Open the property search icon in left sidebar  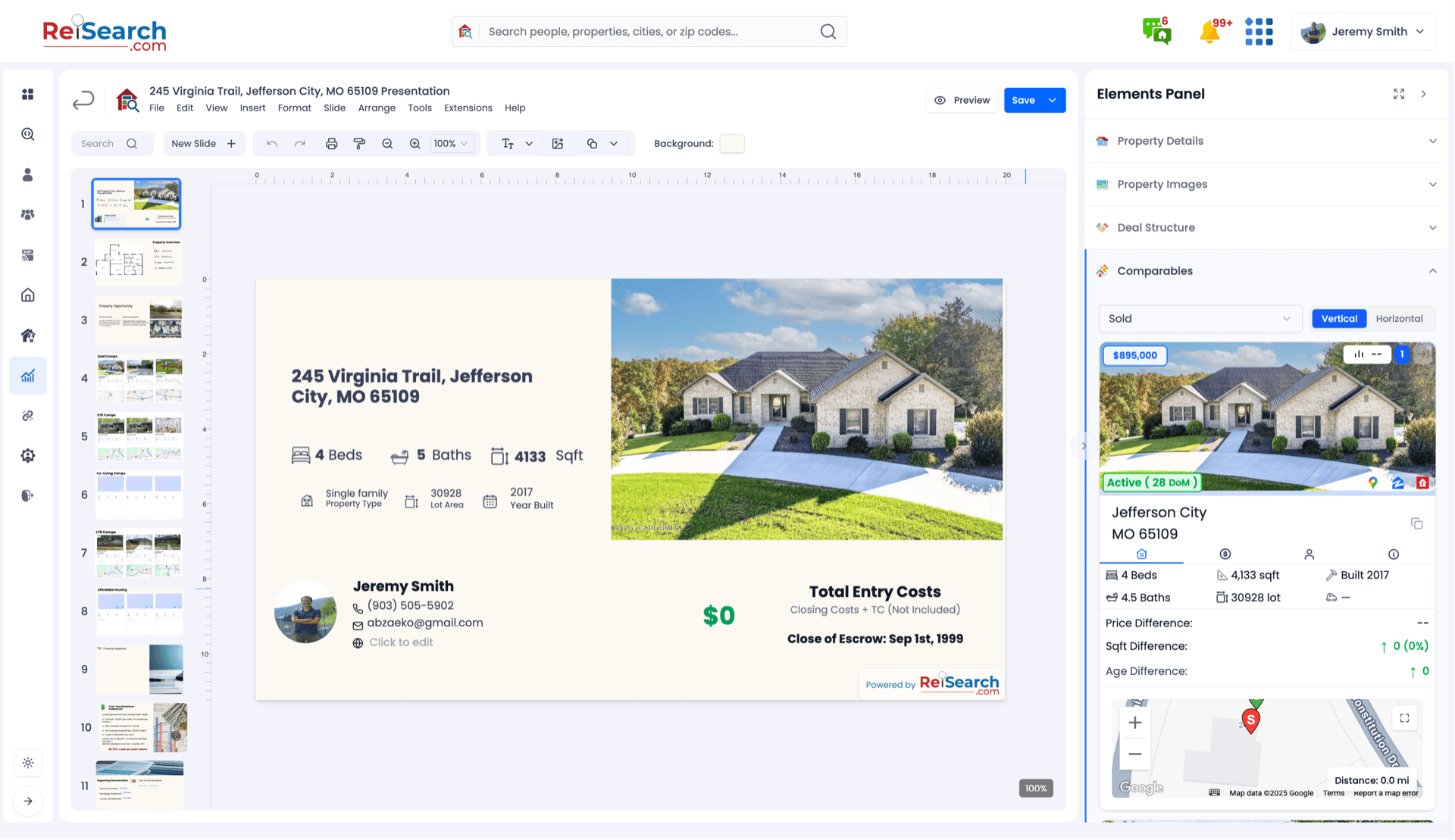pos(28,135)
